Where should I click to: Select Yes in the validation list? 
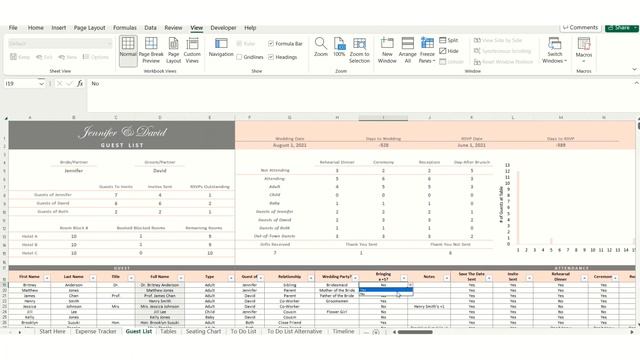[x=386, y=290]
